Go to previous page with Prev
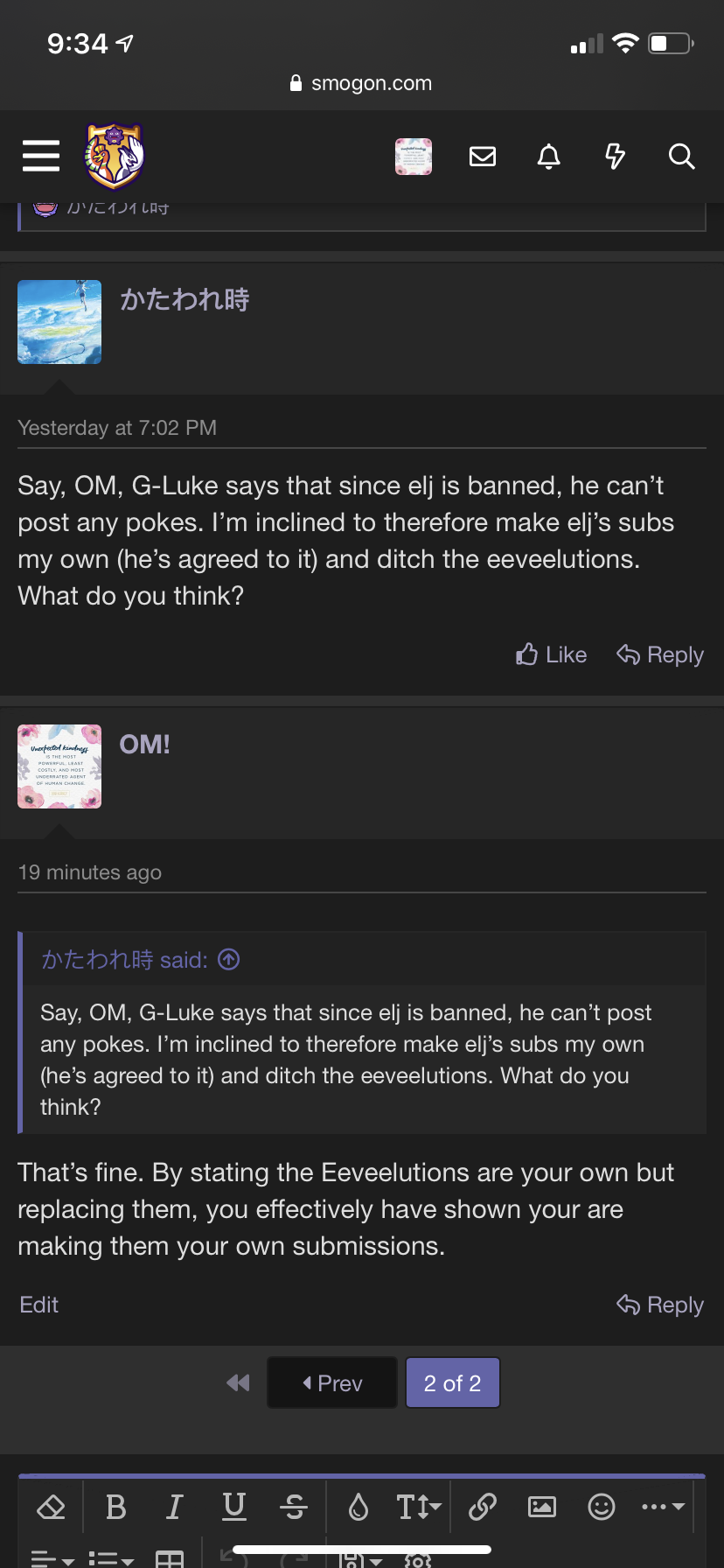This screenshot has height=1568, width=724. pyautogui.click(x=332, y=1383)
